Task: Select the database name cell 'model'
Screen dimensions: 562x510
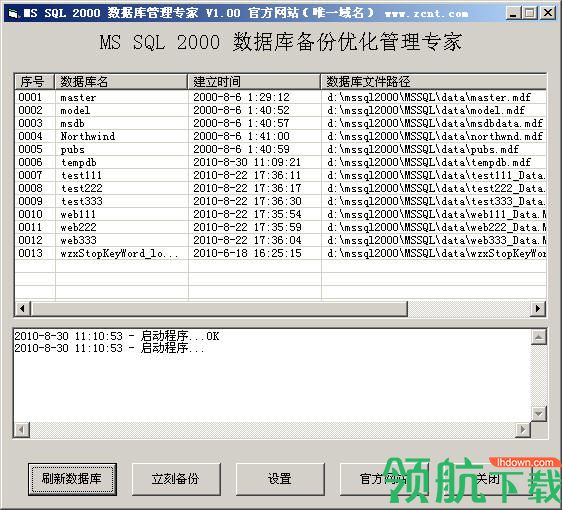Action: click(x=75, y=110)
